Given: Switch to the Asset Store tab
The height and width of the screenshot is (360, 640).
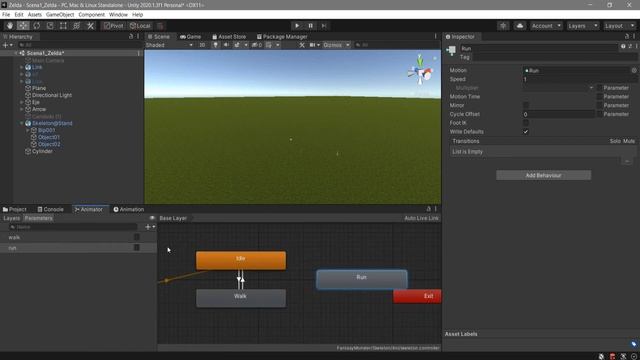Looking at the screenshot, I should (x=229, y=37).
